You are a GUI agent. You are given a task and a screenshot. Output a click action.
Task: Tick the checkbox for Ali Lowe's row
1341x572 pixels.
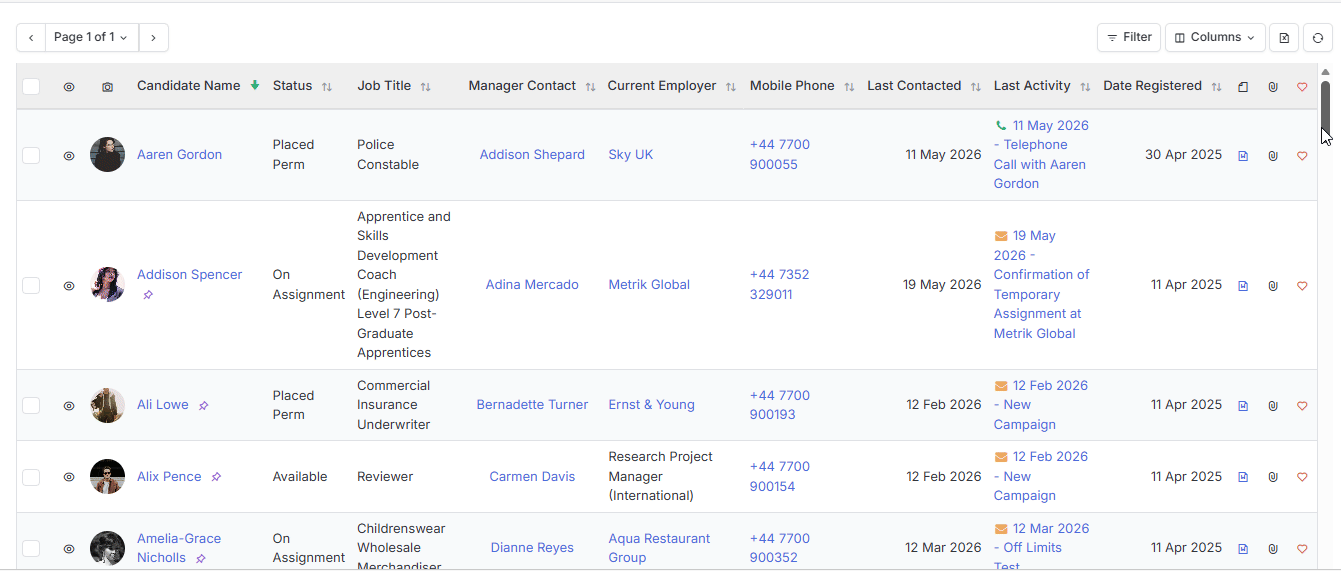(31, 405)
